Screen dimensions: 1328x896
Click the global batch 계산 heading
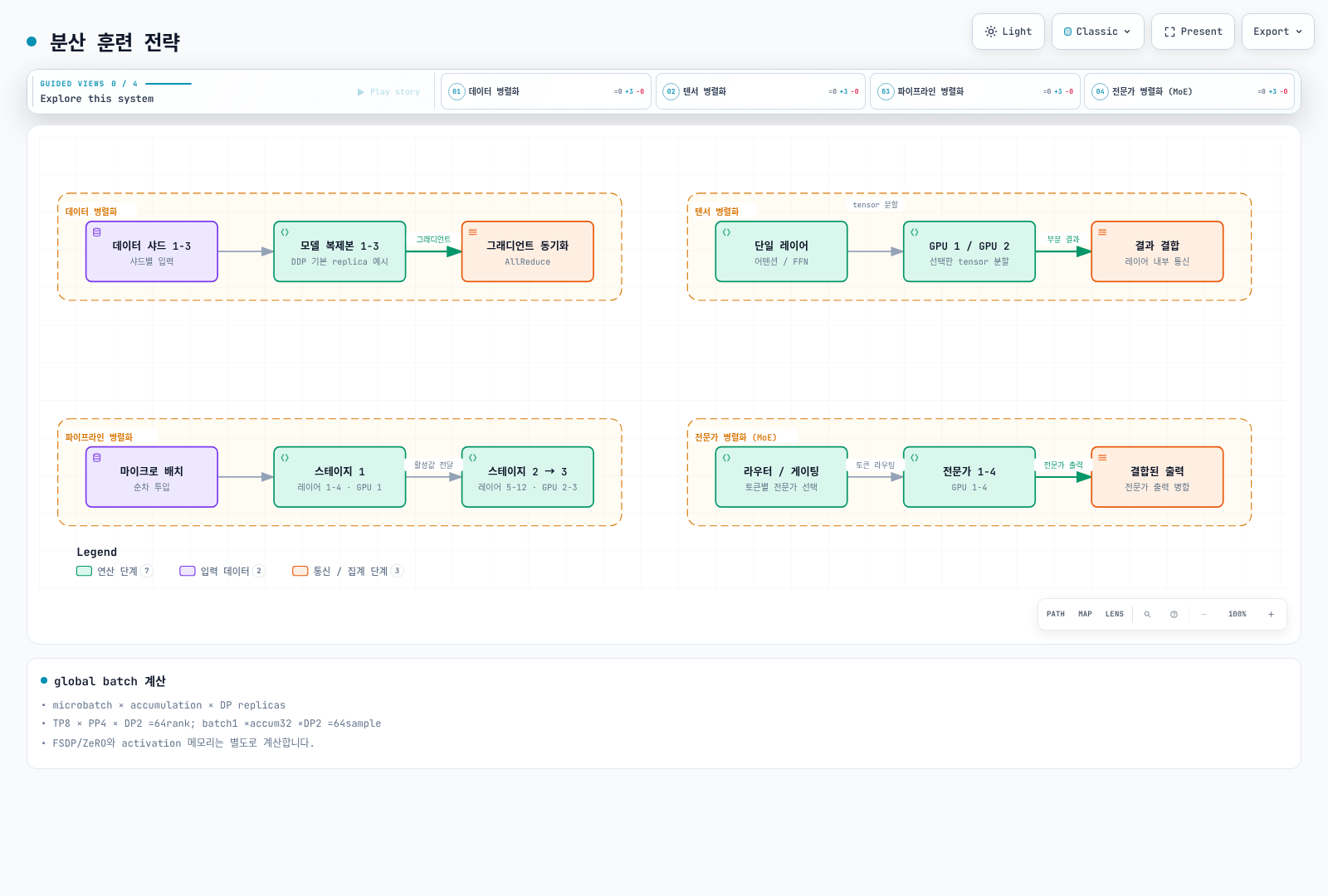click(x=110, y=681)
